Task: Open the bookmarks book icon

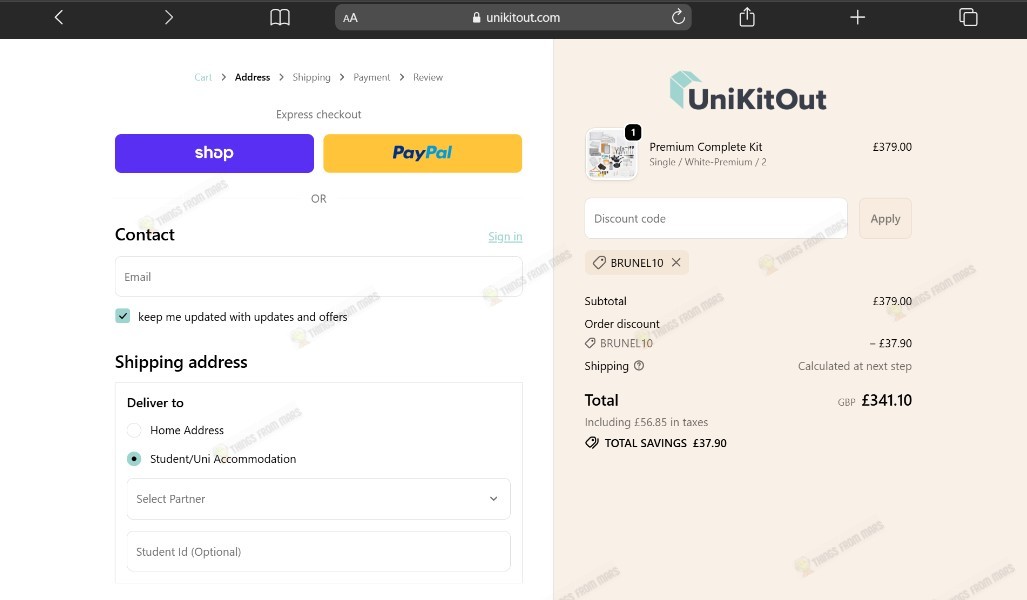Action: (x=280, y=18)
